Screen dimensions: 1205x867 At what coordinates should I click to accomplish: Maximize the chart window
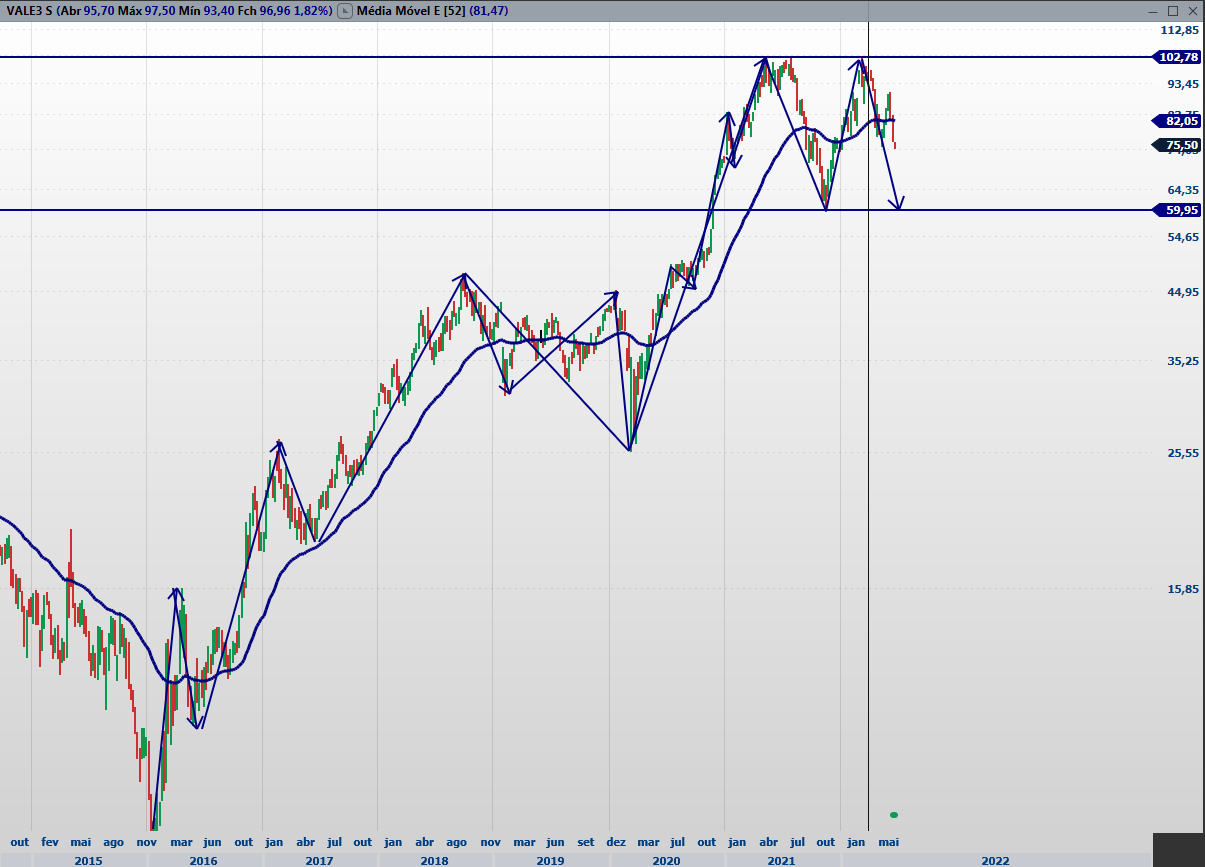coord(1173,10)
